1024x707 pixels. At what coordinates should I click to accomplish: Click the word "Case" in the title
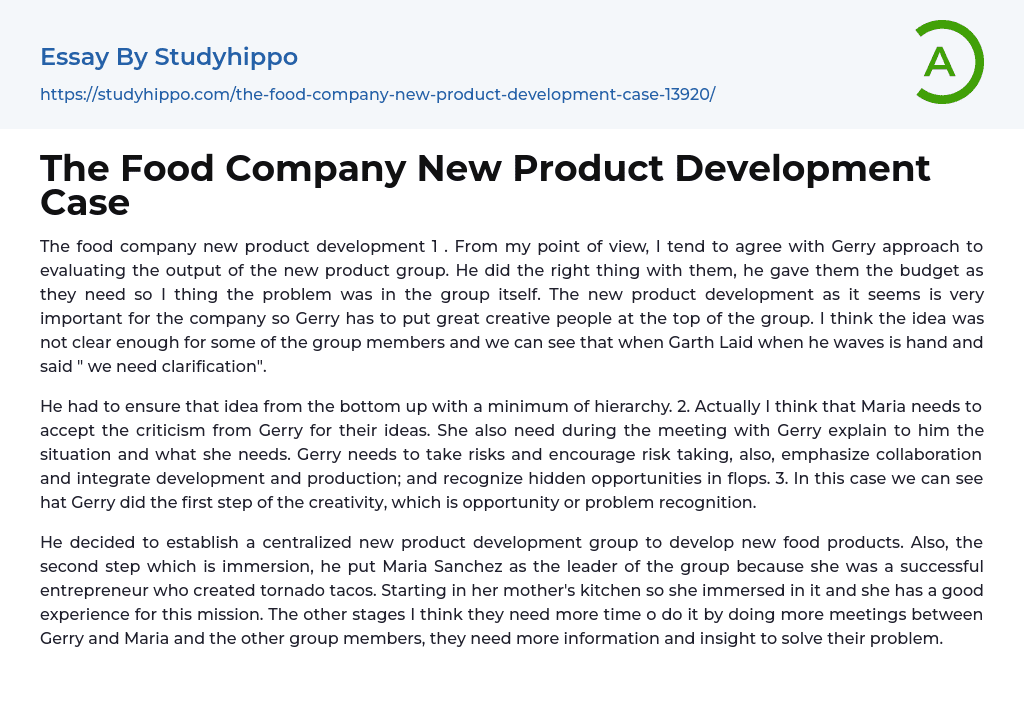85,203
